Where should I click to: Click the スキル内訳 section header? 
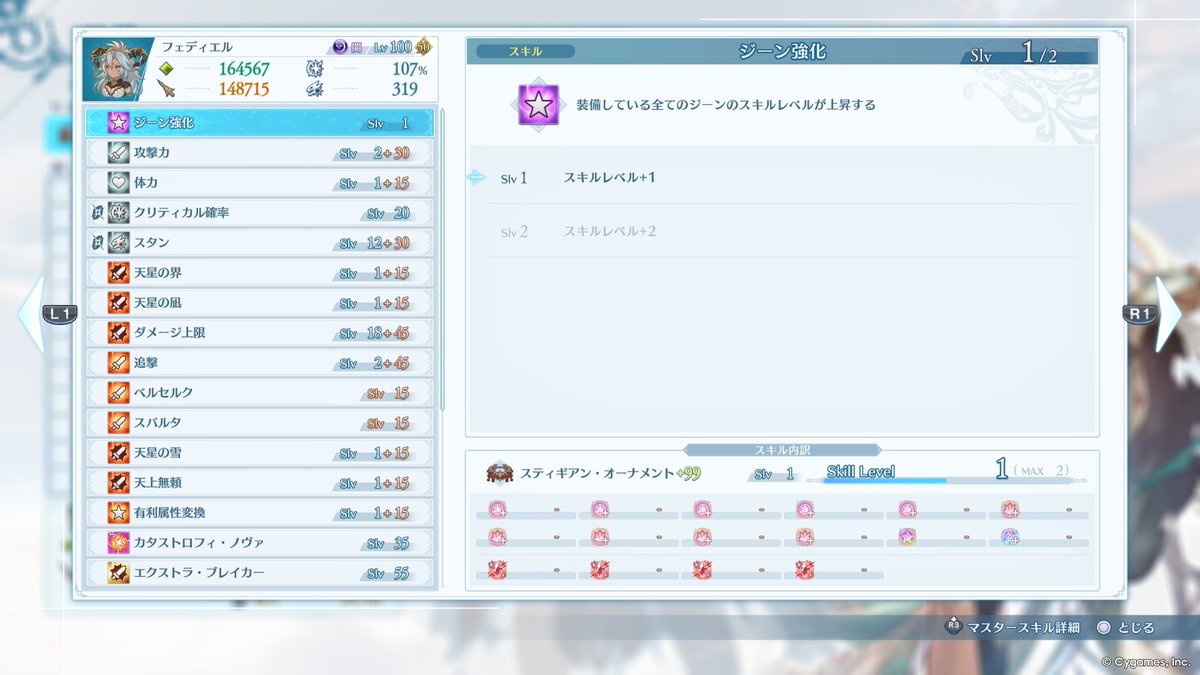coord(781,450)
